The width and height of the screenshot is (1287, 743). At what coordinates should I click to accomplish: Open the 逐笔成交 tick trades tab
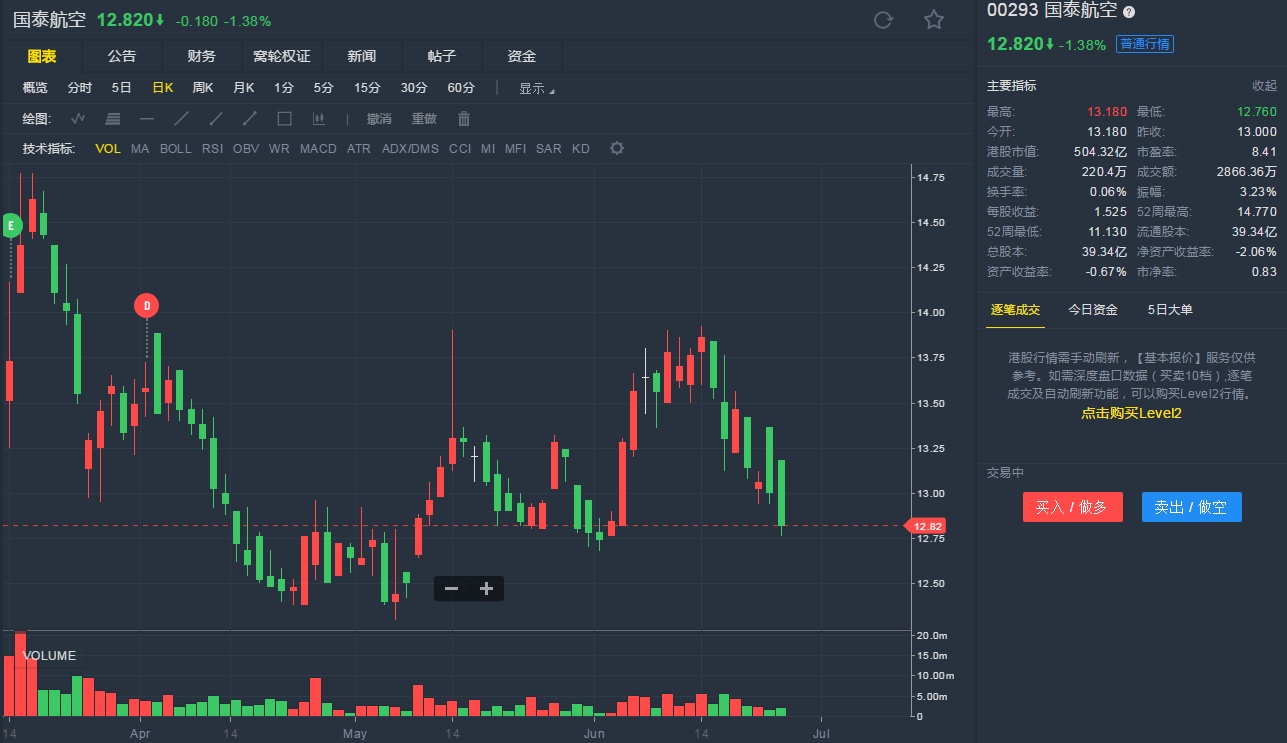tap(1015, 310)
